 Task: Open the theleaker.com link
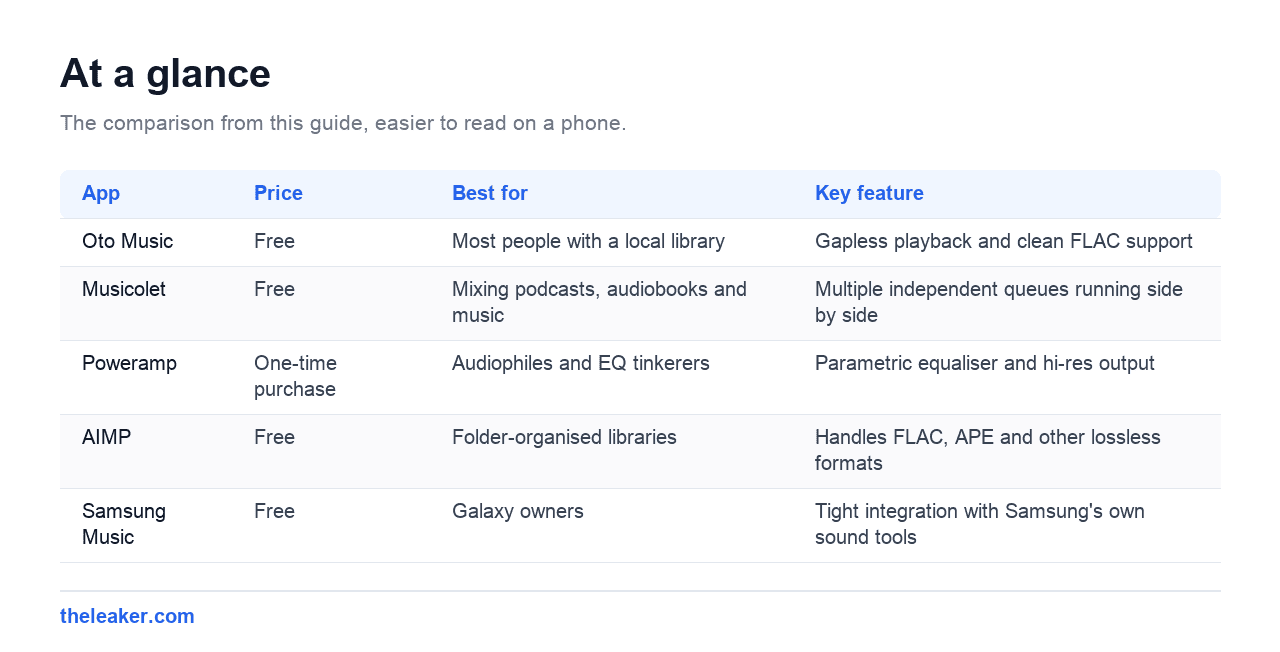127,616
